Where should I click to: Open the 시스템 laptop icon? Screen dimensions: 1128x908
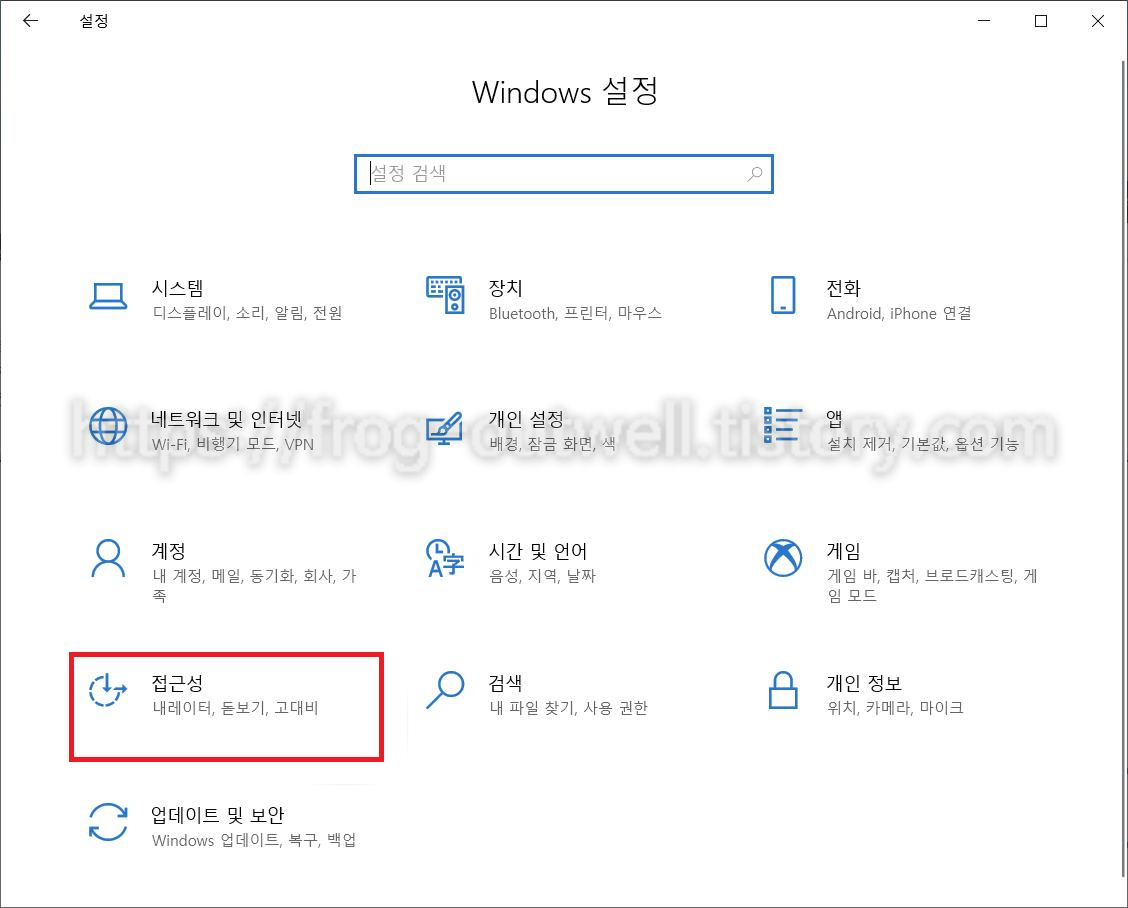point(108,296)
